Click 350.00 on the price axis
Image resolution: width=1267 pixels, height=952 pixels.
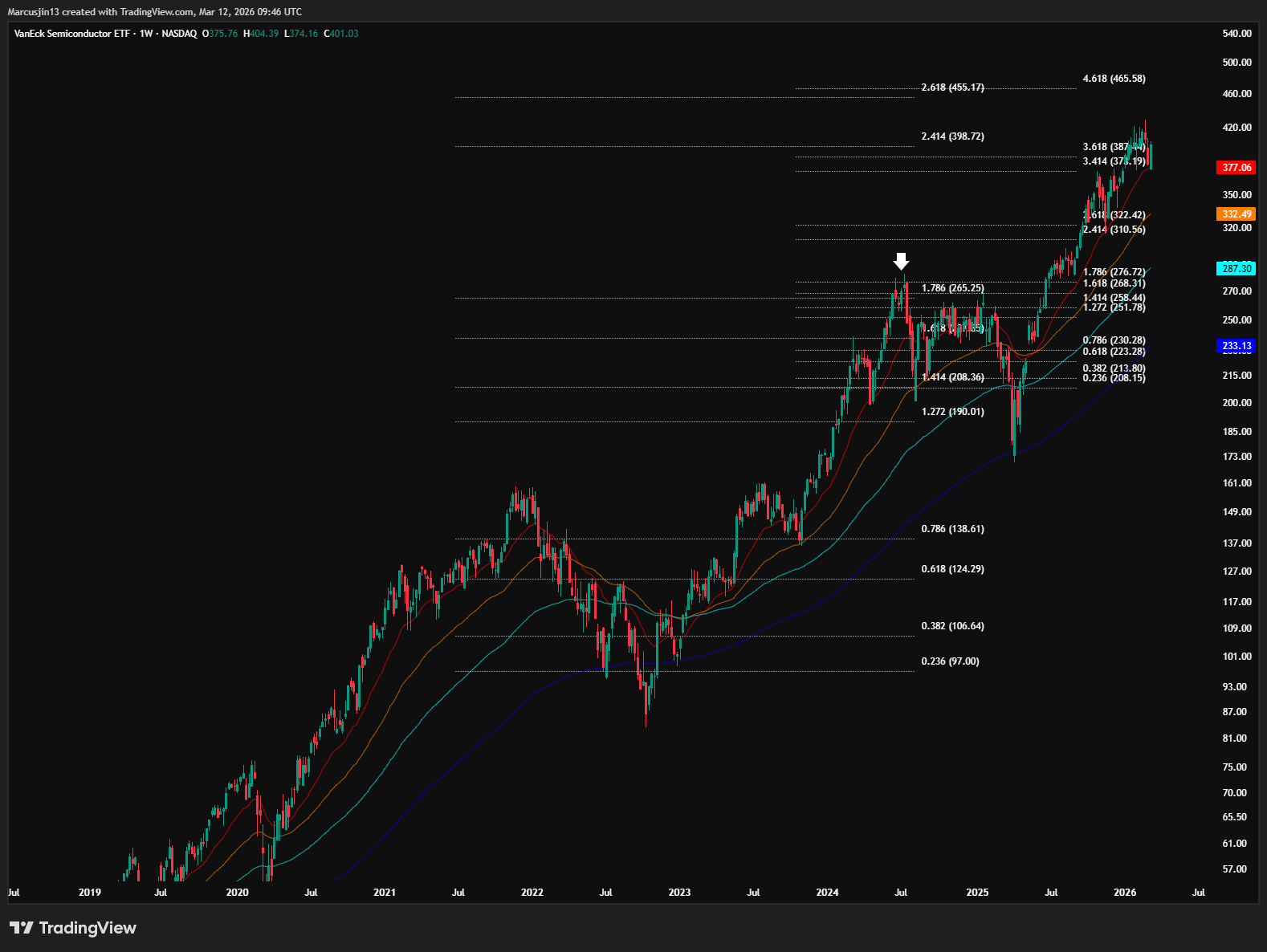click(1236, 195)
